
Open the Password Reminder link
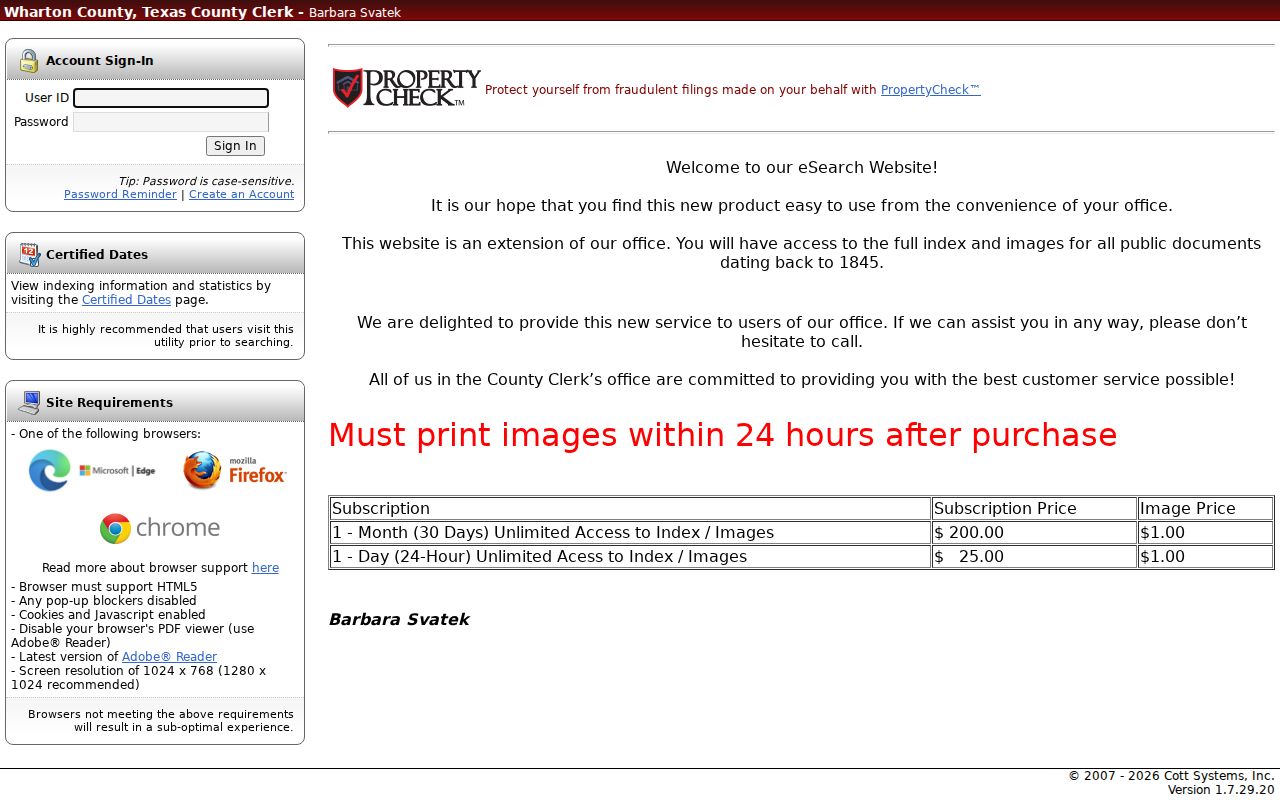pos(120,194)
